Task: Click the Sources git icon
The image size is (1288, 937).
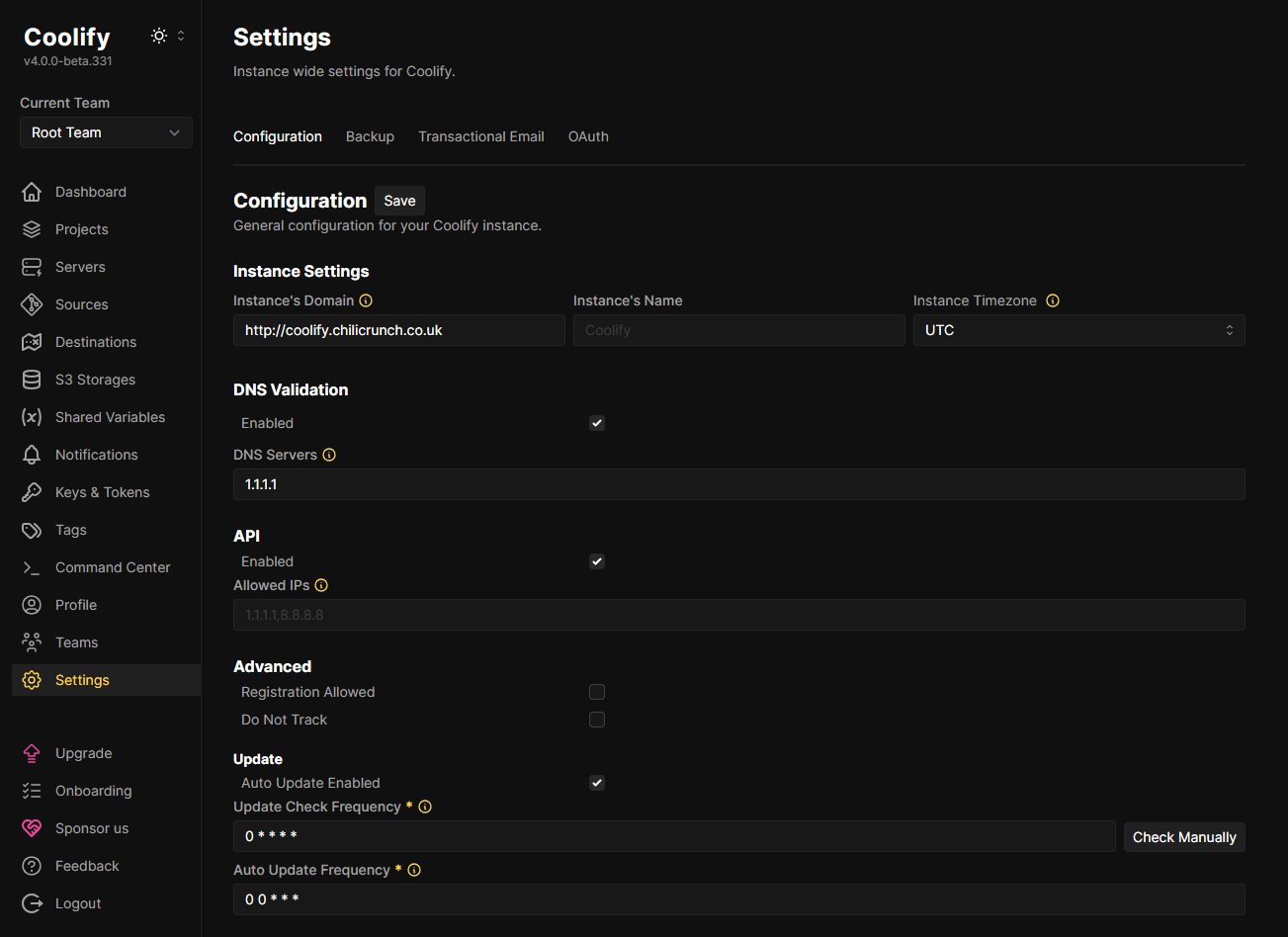Action: [x=32, y=304]
